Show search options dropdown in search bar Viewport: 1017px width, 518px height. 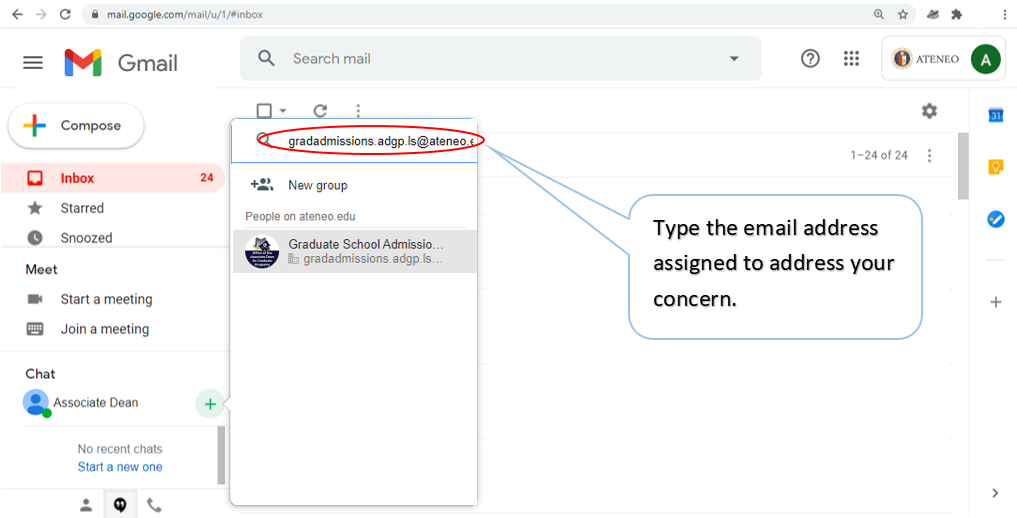click(735, 59)
